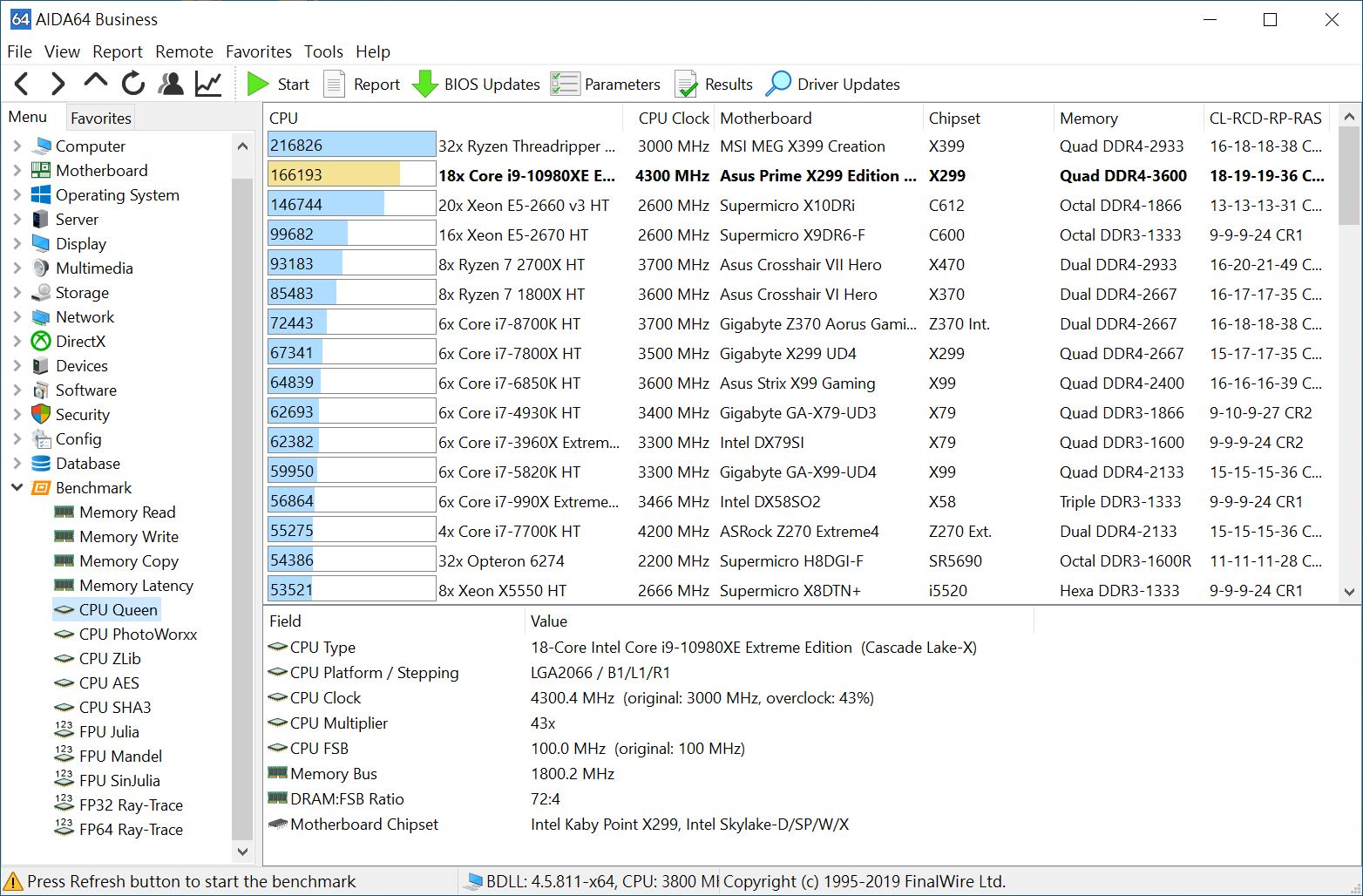
Task: Select the FP64 Ray-Trace benchmark
Action: click(x=131, y=829)
